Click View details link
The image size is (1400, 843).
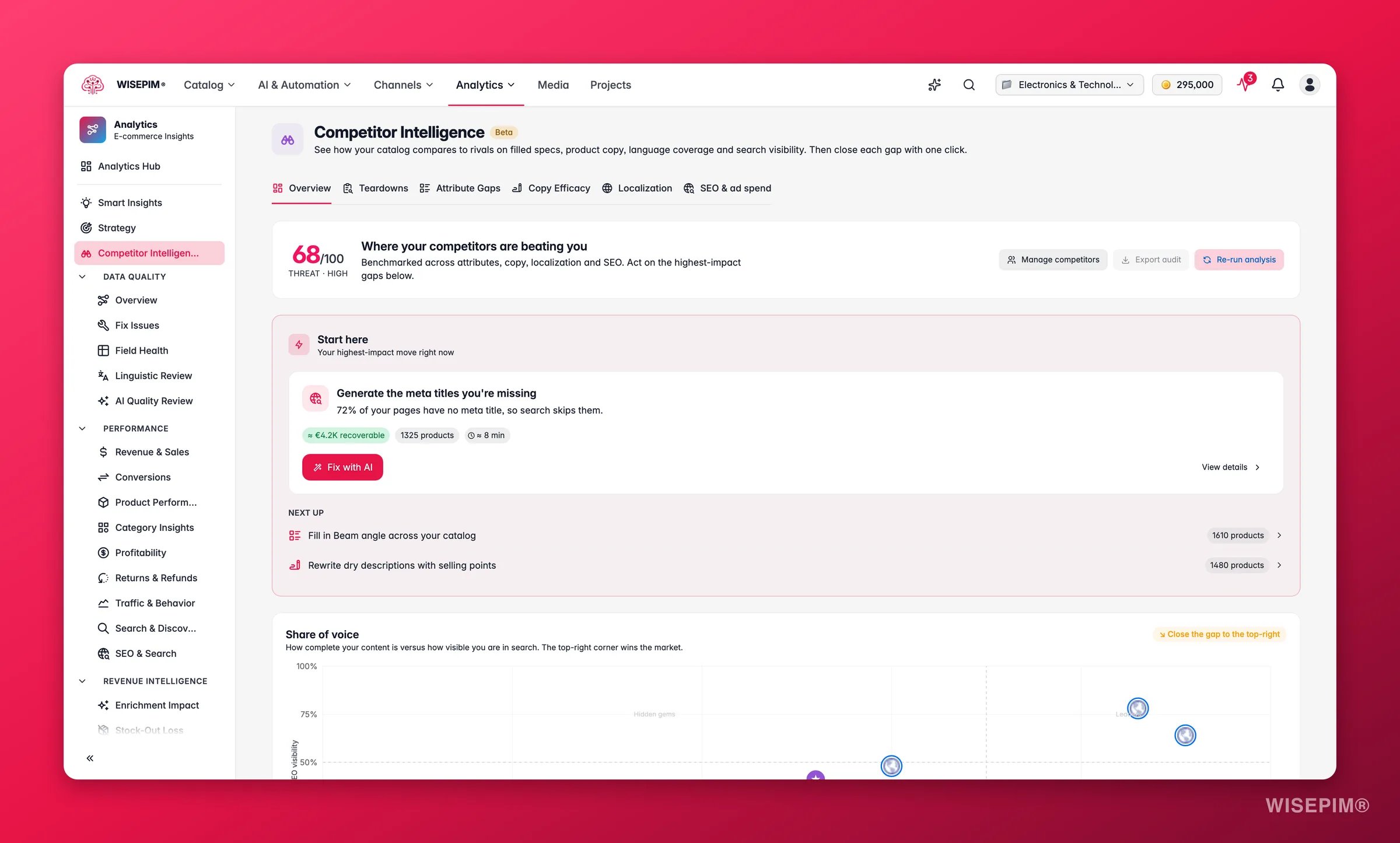[1231, 467]
